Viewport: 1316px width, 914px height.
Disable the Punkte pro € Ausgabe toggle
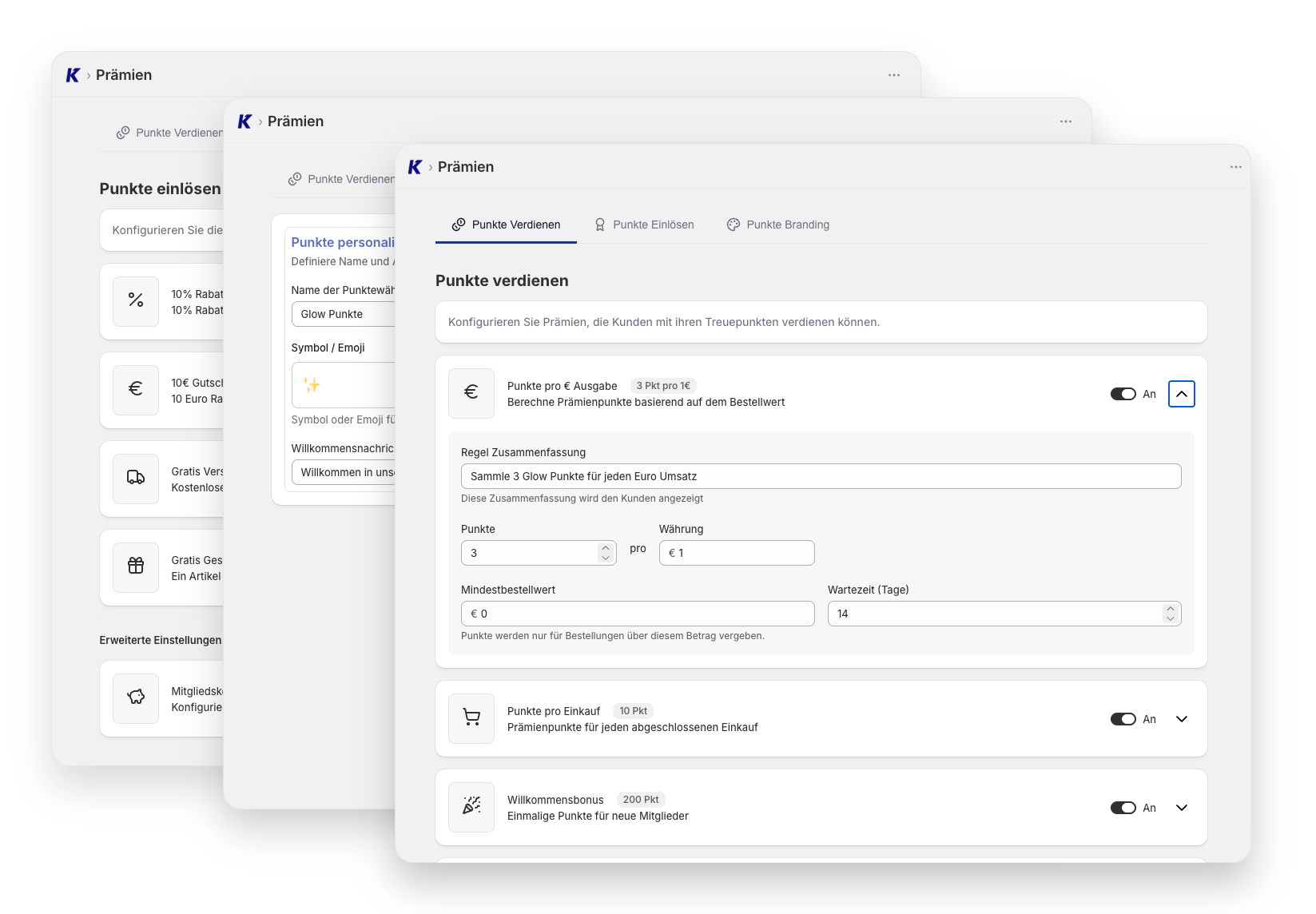(x=1123, y=394)
